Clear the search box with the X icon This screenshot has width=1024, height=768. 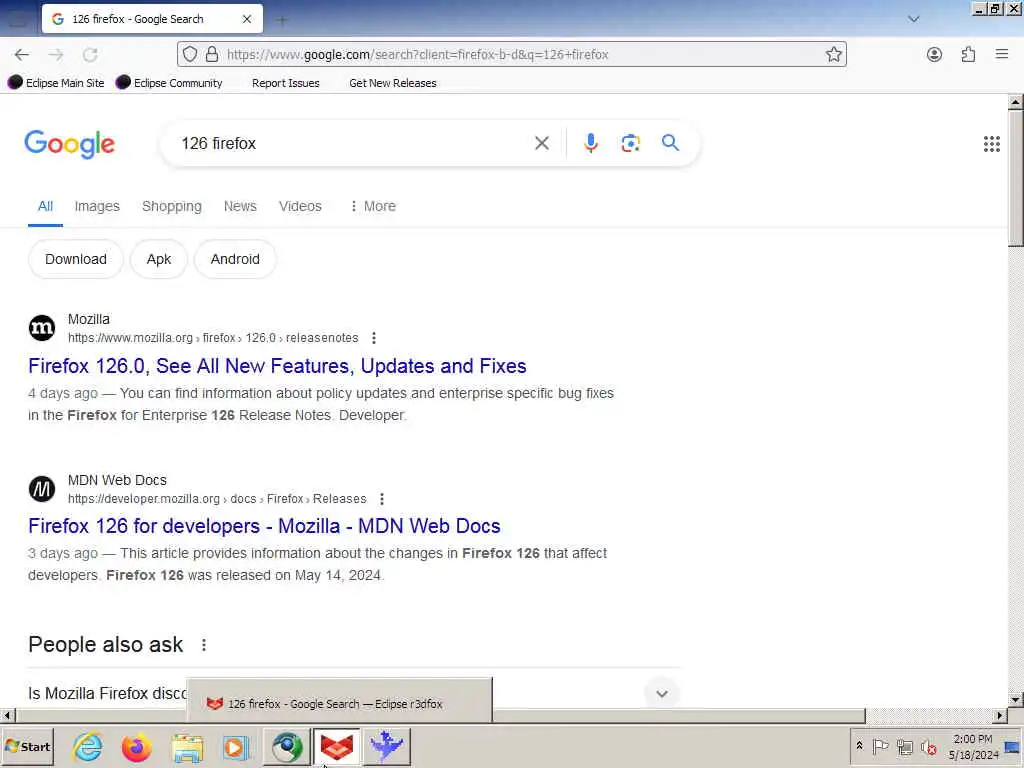pos(541,143)
